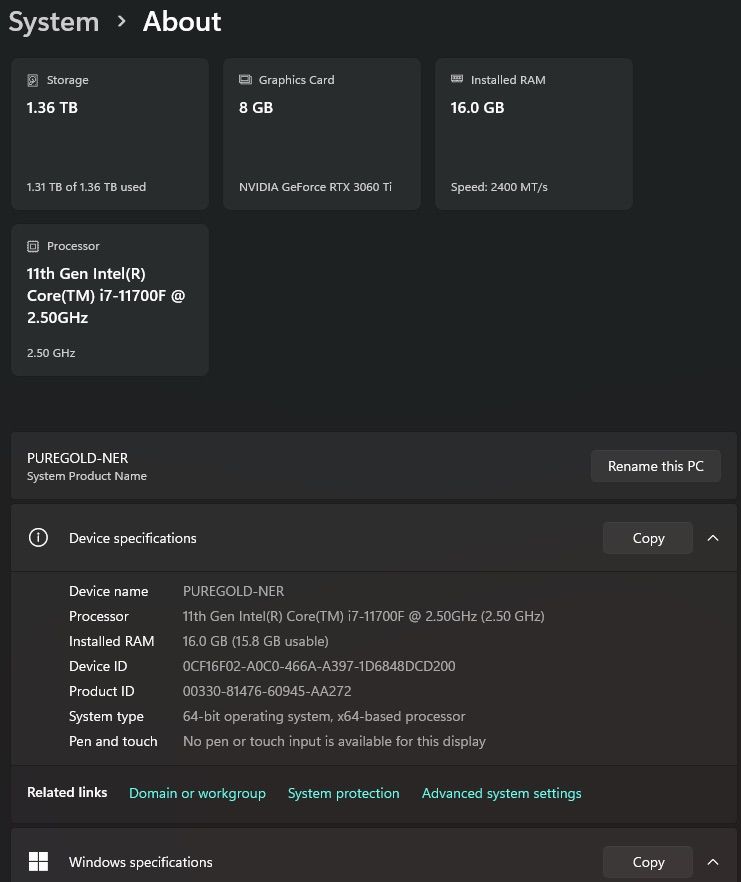Viewport: 741px width, 882px height.
Task: Collapse the Device specifications section
Action: (713, 538)
